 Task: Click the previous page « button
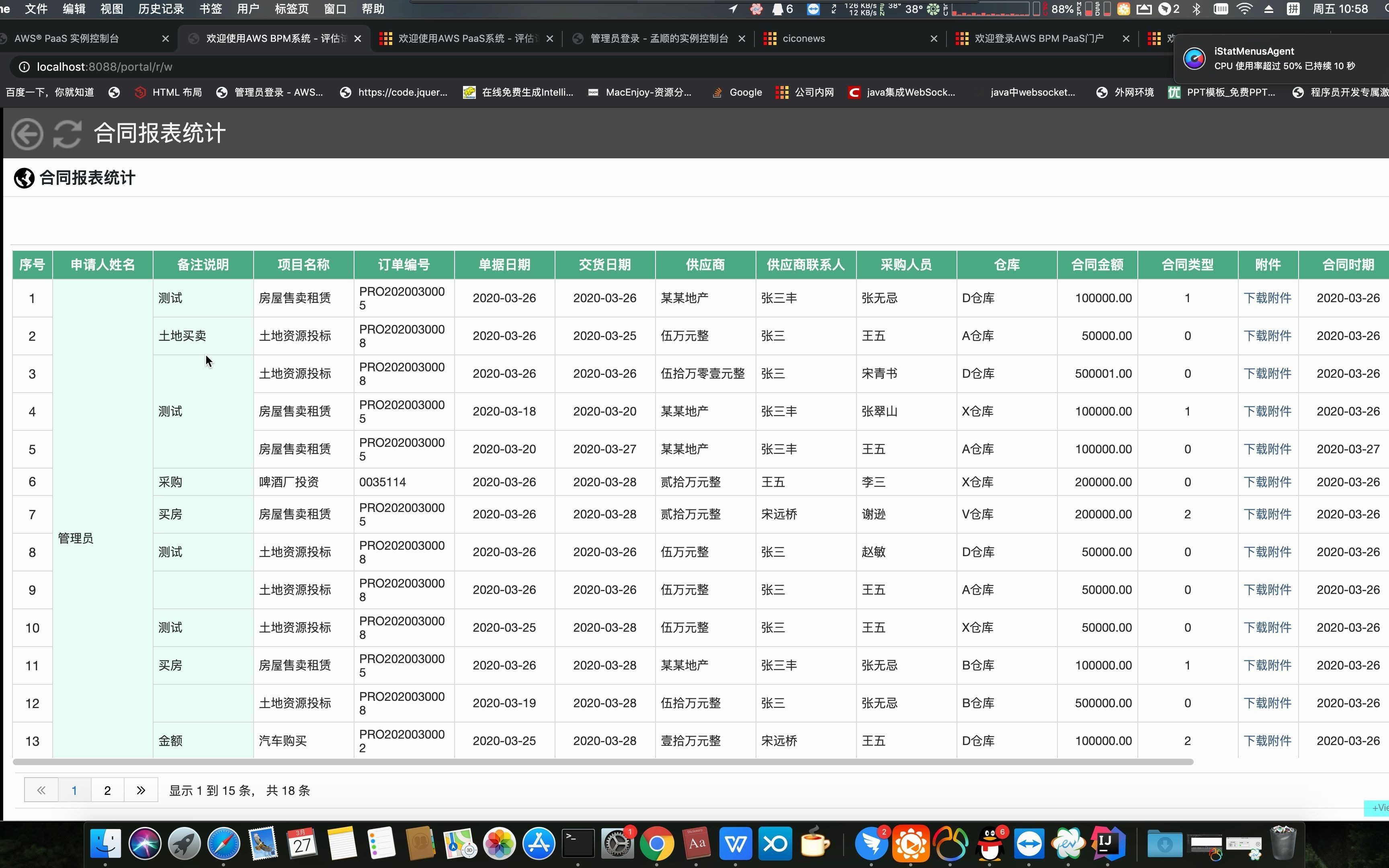[x=41, y=790]
